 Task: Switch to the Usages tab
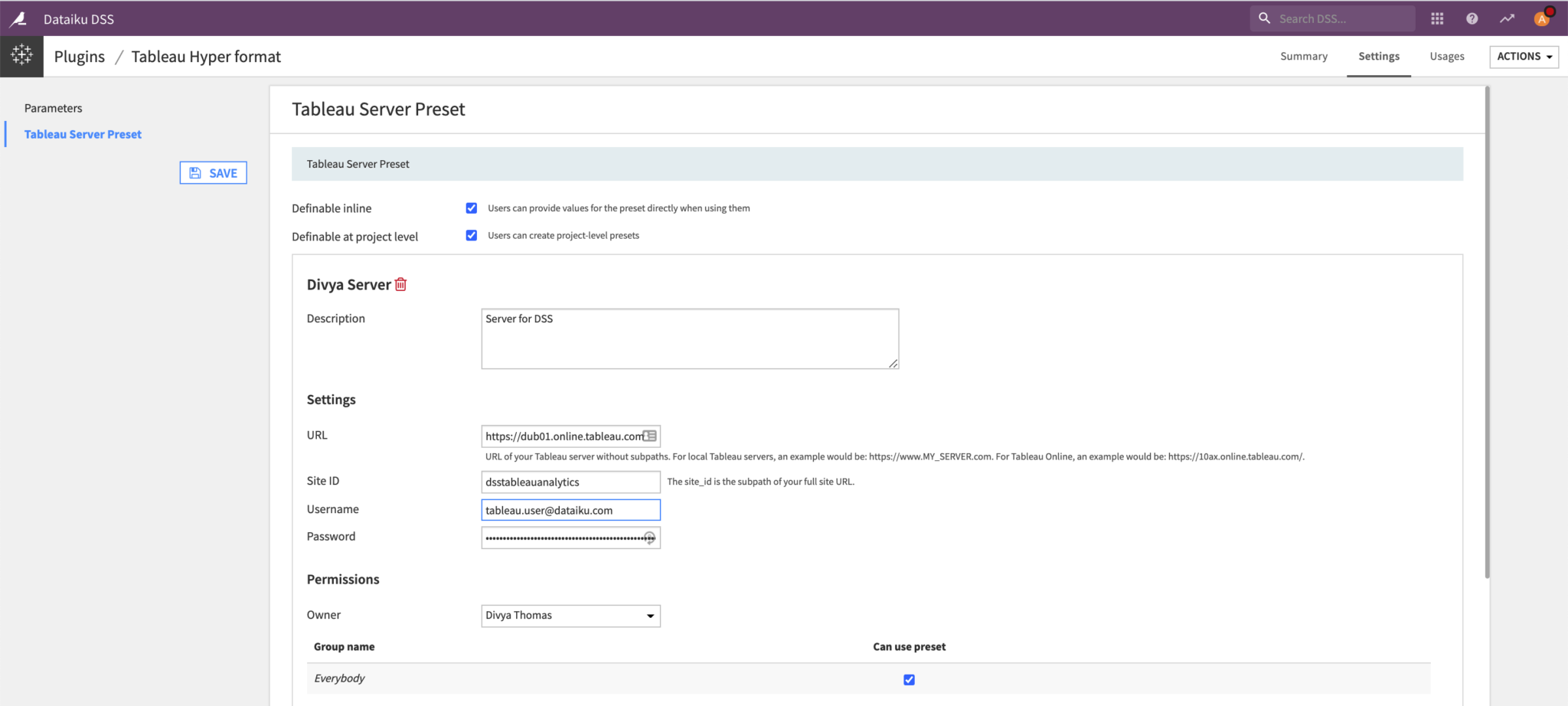[1446, 57]
